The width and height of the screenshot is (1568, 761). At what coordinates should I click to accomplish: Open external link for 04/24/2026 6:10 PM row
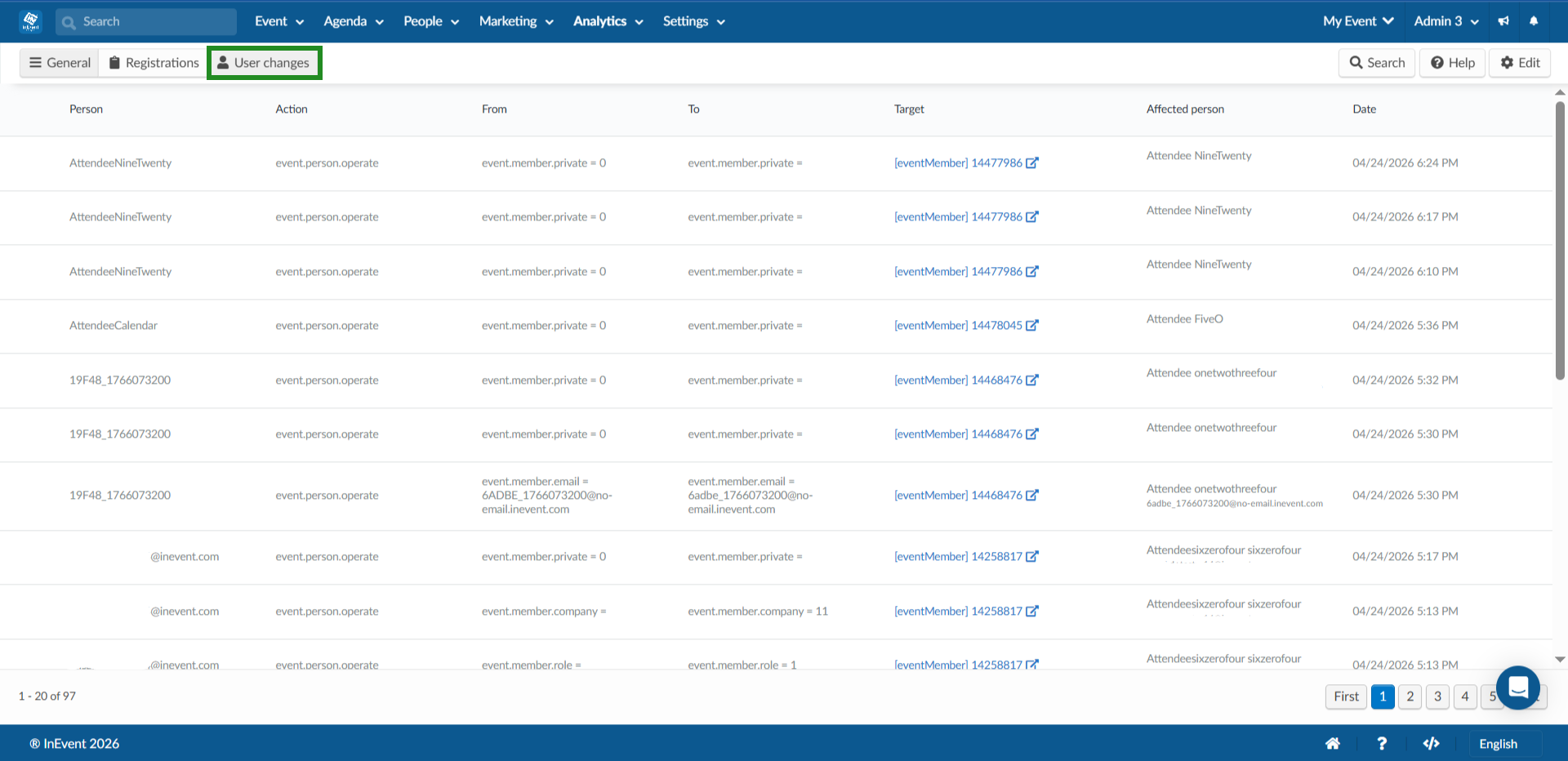click(1032, 271)
